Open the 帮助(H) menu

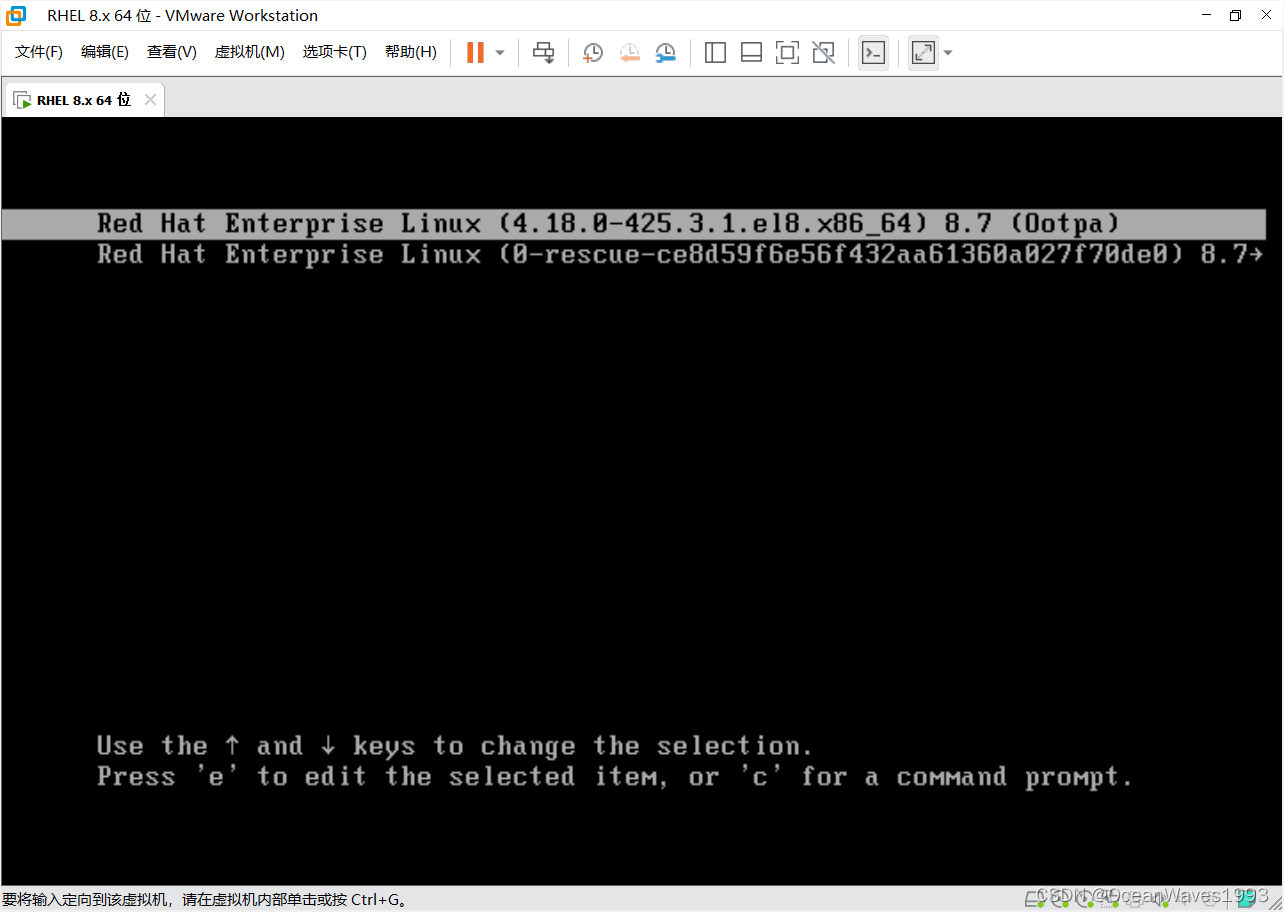(x=411, y=52)
